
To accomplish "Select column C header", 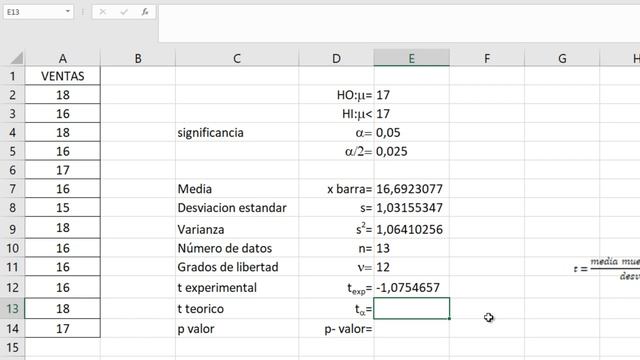I will click(x=237, y=58).
